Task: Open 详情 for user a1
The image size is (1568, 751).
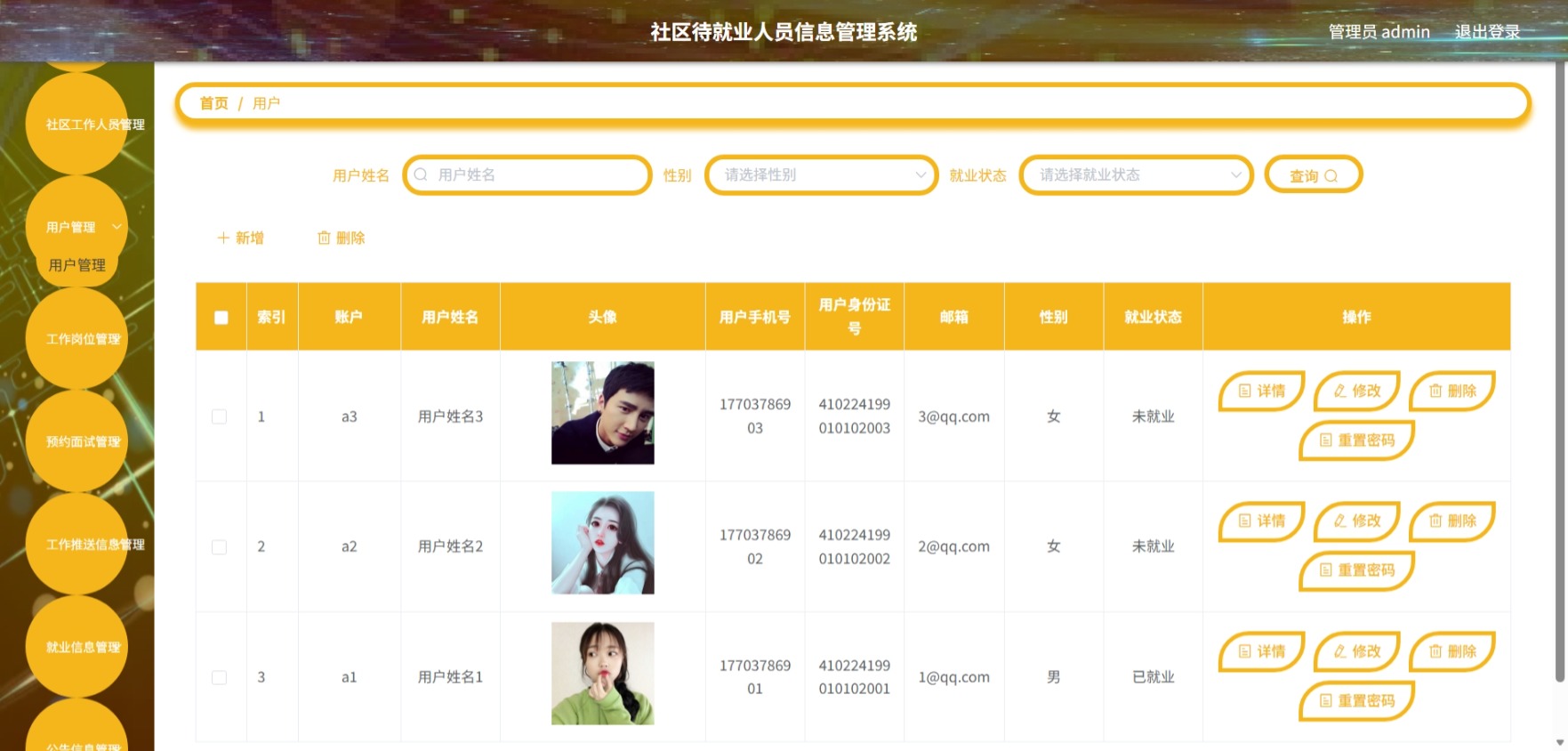Action: [1261, 651]
